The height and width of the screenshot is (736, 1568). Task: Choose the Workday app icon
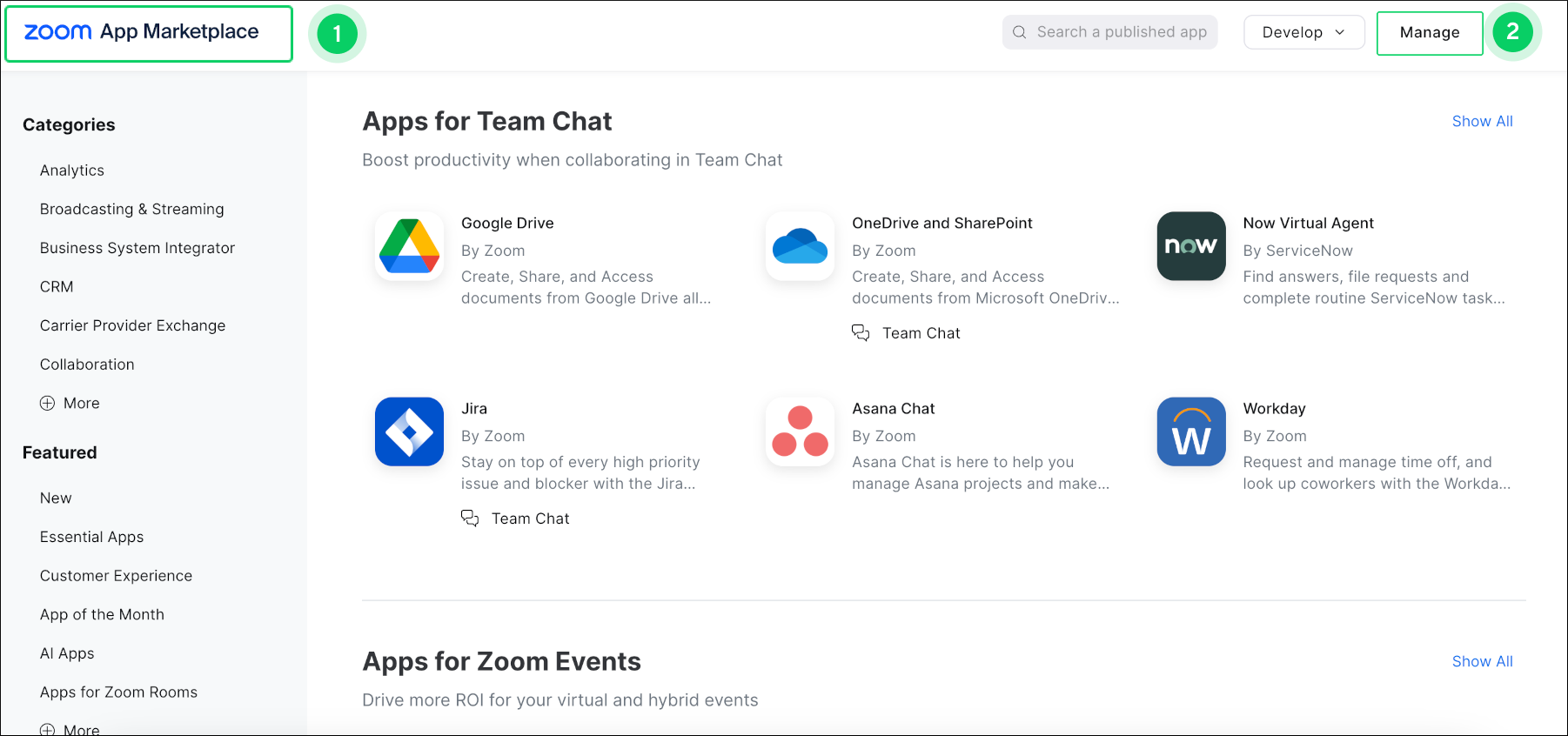[1190, 432]
